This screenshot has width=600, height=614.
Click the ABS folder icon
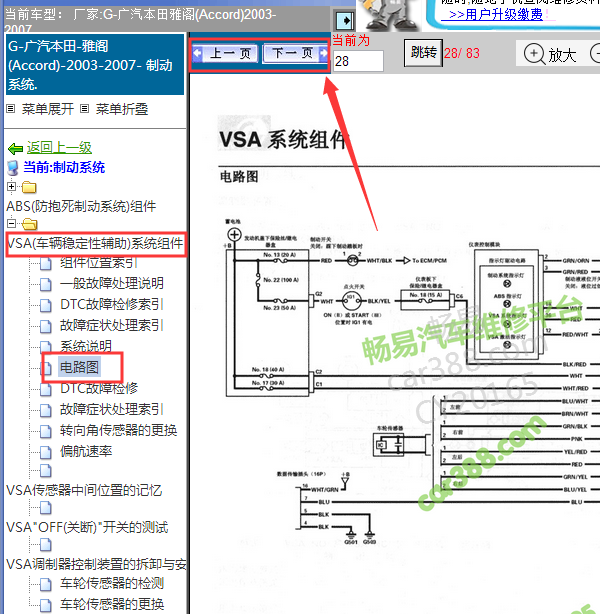(29, 188)
